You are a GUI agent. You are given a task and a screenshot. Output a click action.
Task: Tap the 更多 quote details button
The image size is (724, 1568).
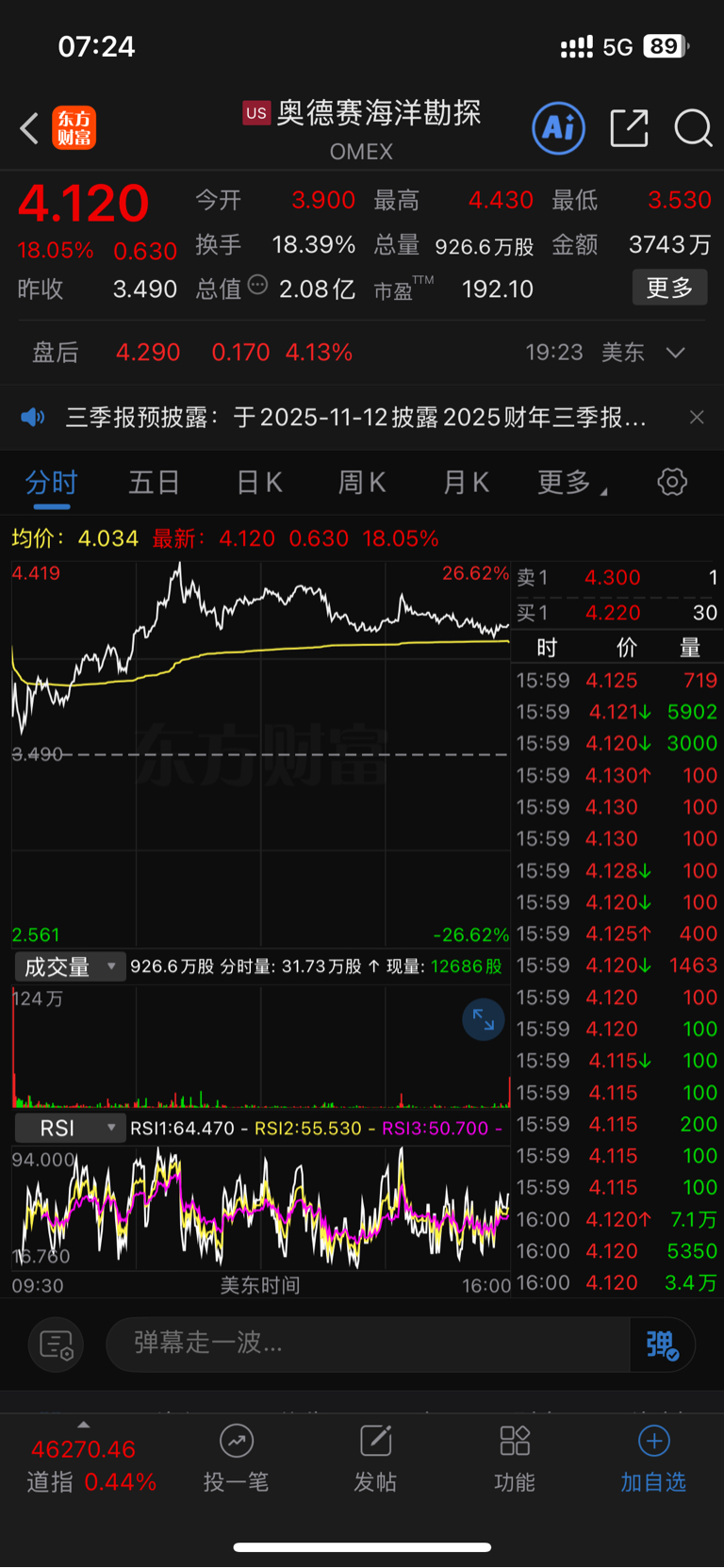pyautogui.click(x=669, y=288)
